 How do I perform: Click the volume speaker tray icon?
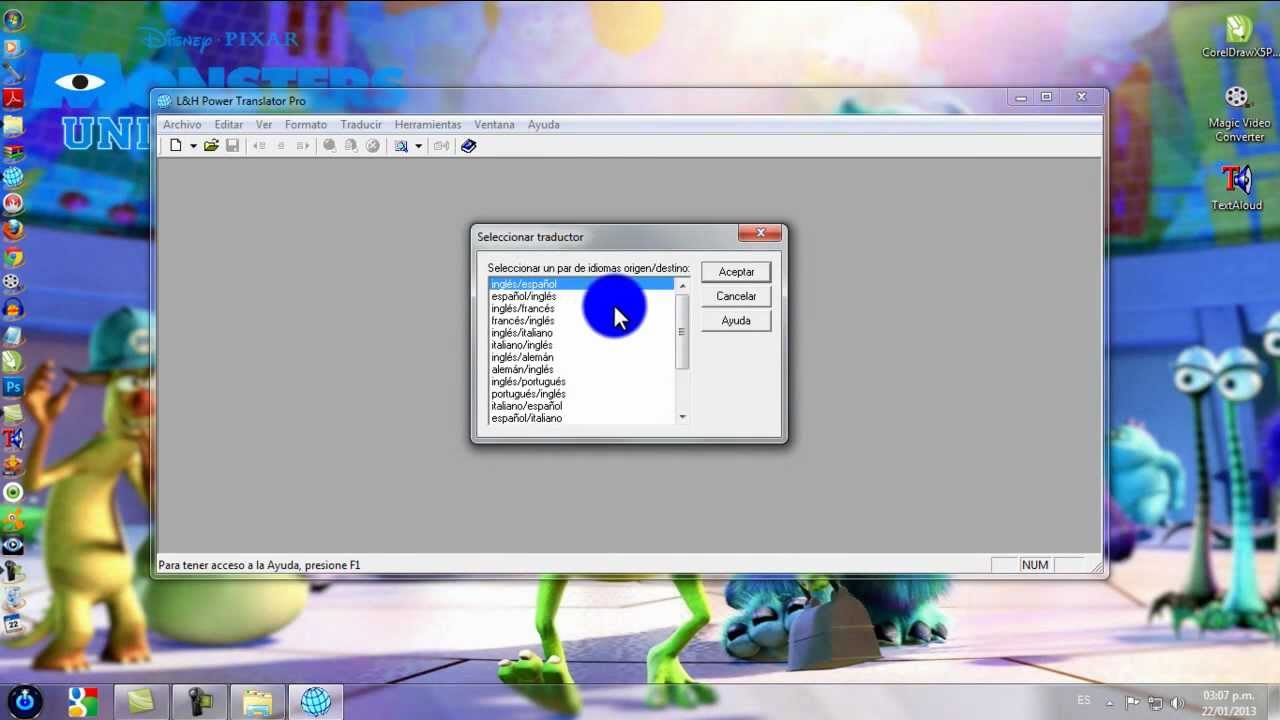click(x=1177, y=703)
